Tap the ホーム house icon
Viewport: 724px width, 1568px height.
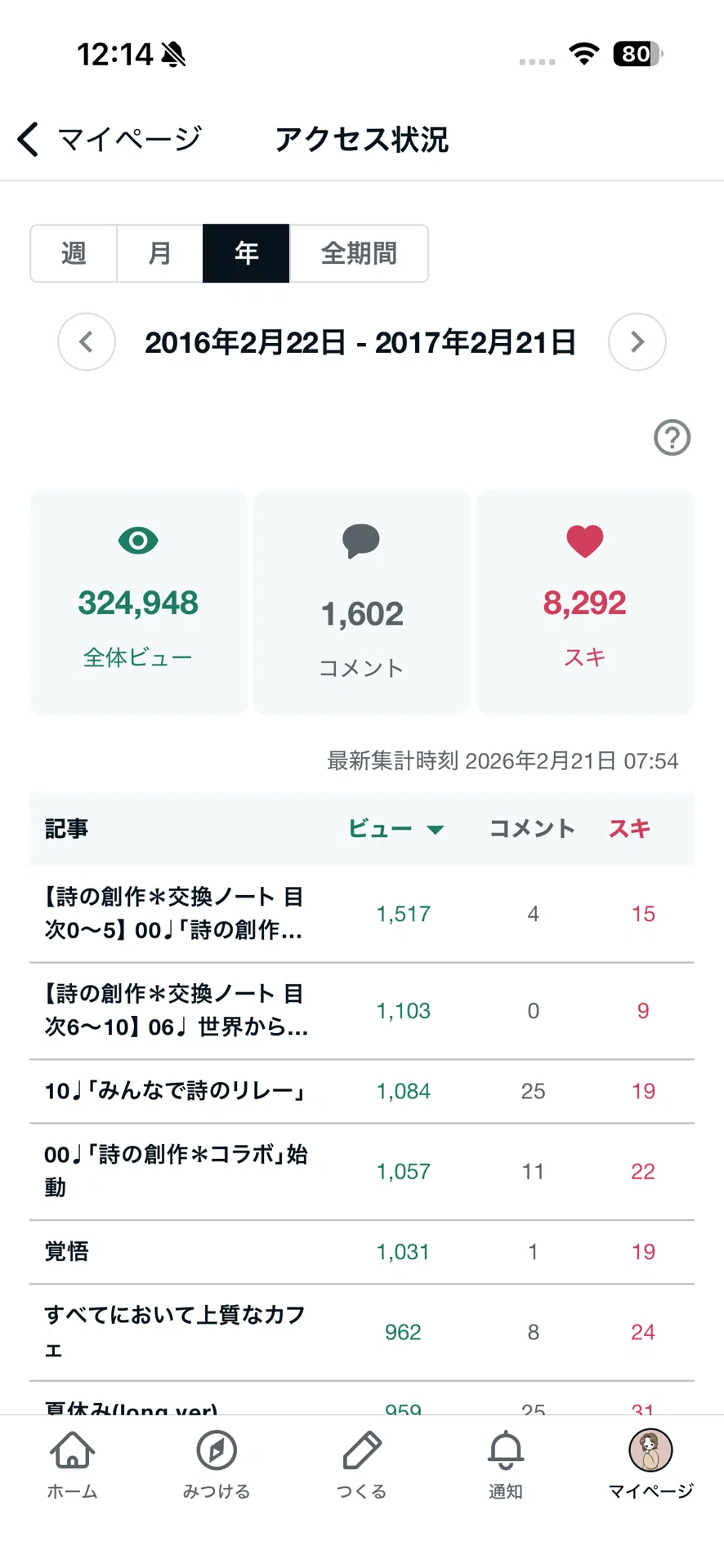[x=73, y=1450]
